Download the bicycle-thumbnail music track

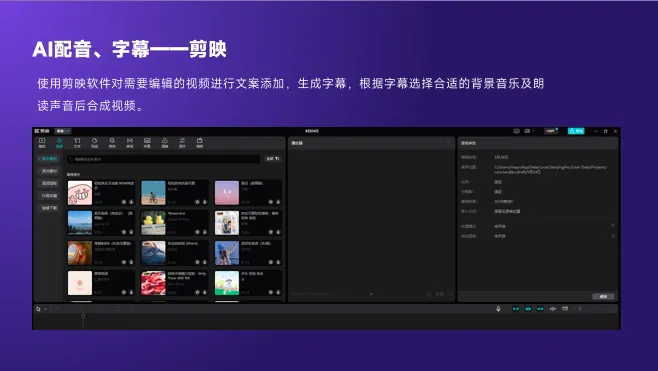coord(205,202)
